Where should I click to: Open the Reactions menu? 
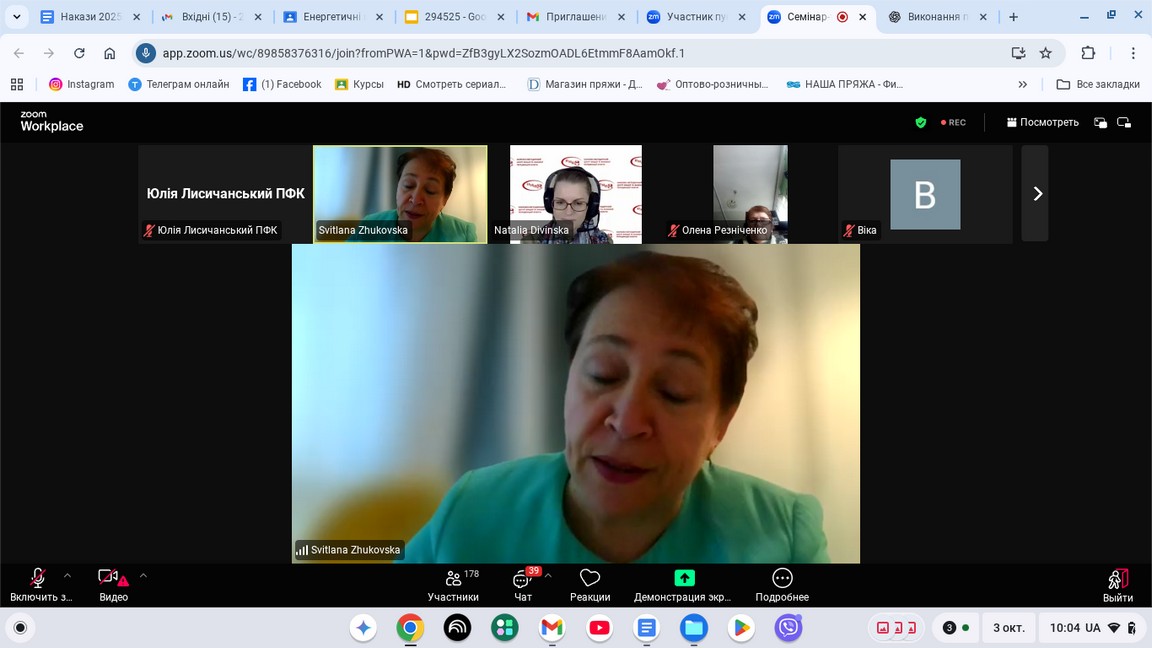click(x=590, y=585)
